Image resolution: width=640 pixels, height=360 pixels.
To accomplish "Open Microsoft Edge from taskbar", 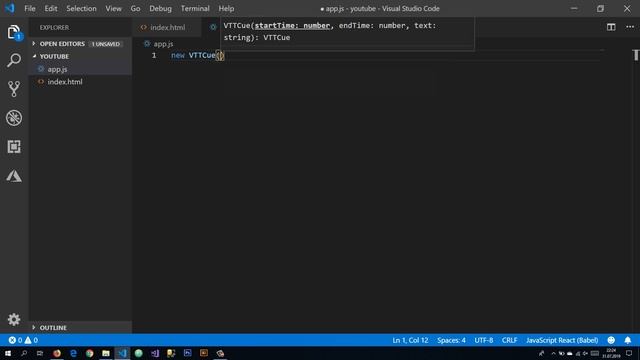I will click(x=73, y=353).
